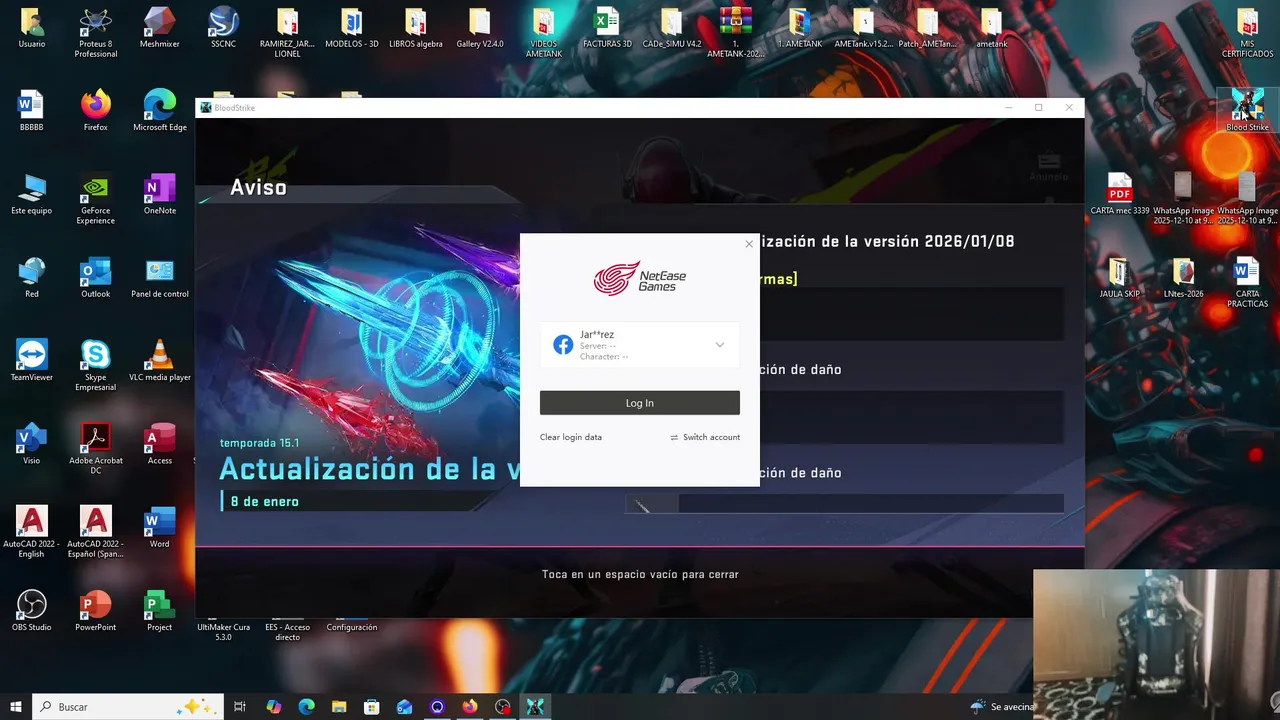Open CADe_SIMU V4.2 desktop folder

(x=671, y=28)
